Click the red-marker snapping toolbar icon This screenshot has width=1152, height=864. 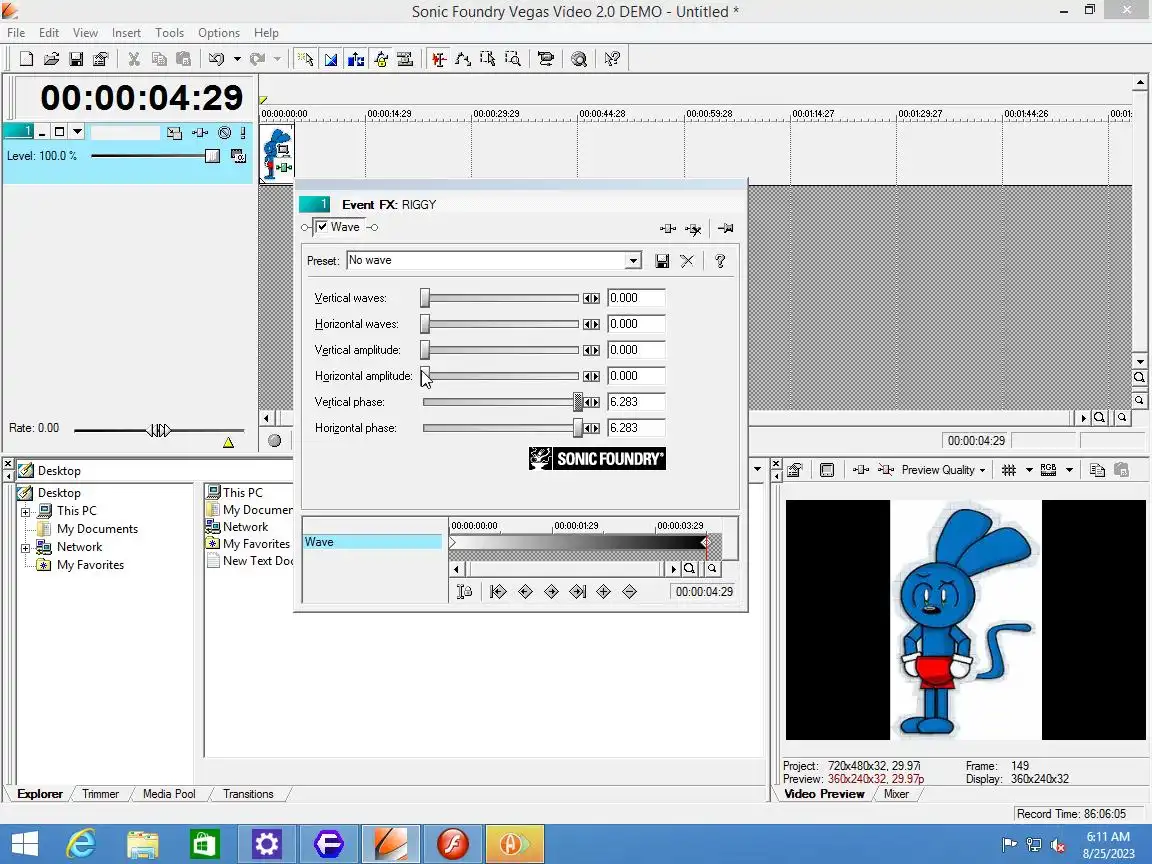[x=439, y=59]
